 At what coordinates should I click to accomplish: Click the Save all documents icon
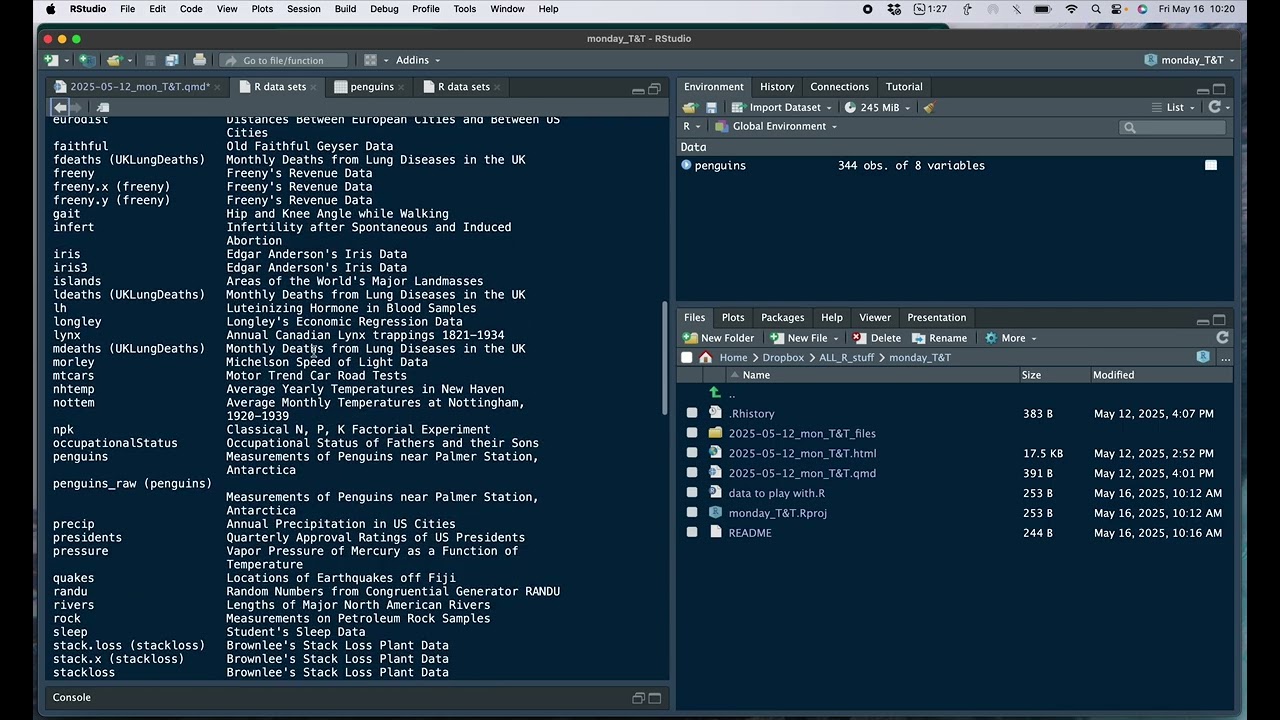171,60
